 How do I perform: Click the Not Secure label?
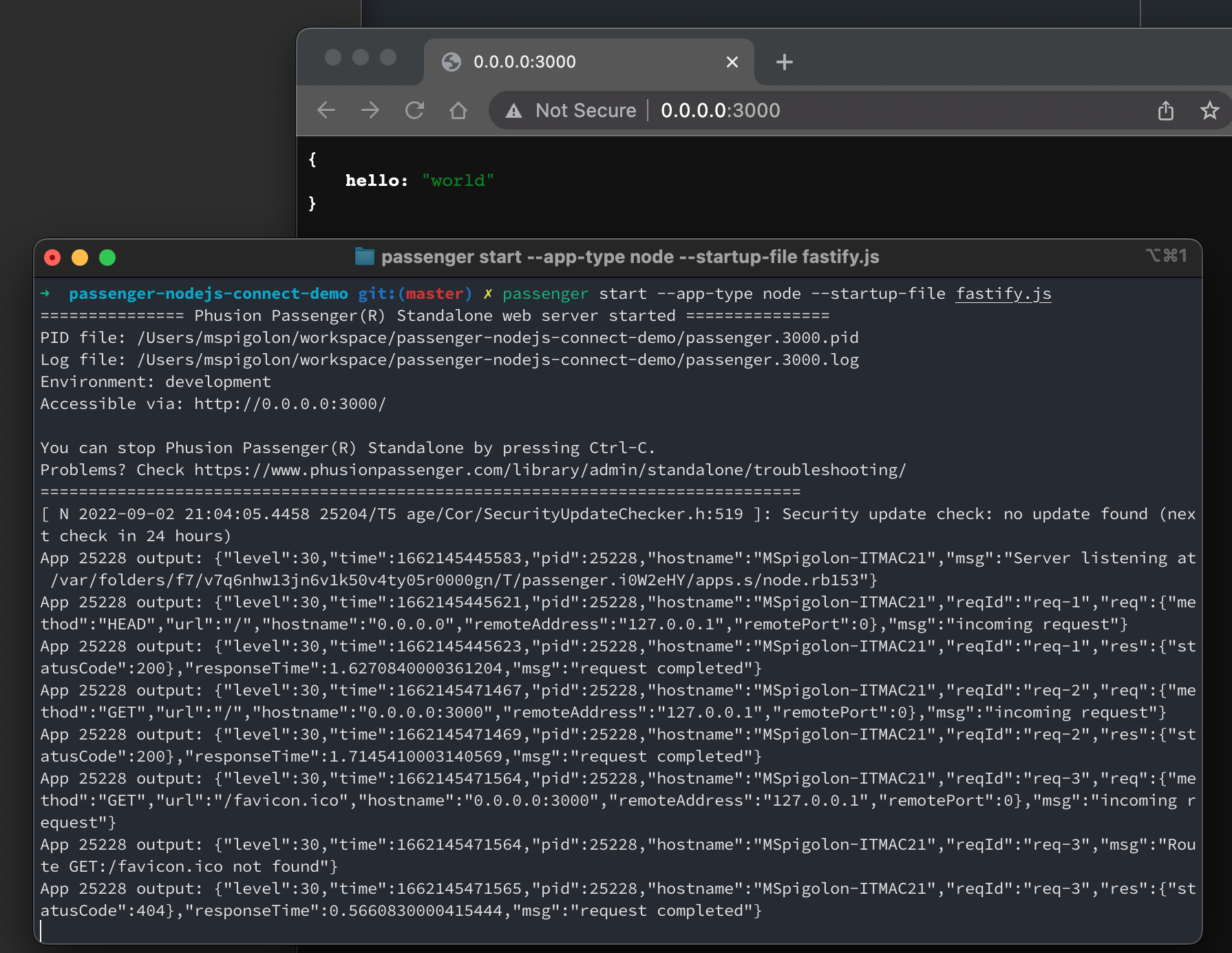586,110
